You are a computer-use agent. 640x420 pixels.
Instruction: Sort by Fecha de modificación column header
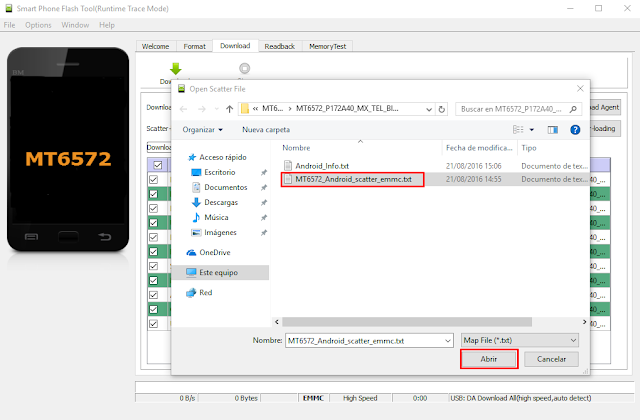[479, 148]
